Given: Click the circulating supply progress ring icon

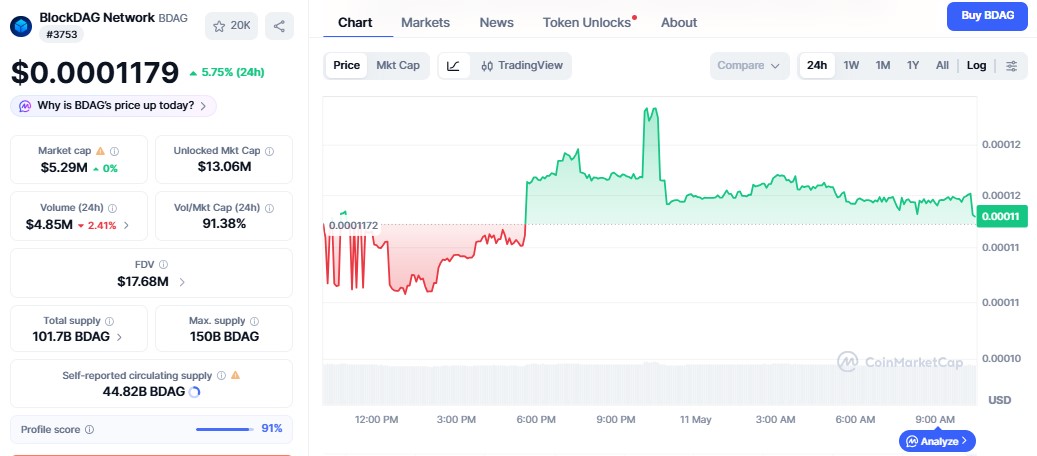Looking at the screenshot, I should [x=194, y=392].
